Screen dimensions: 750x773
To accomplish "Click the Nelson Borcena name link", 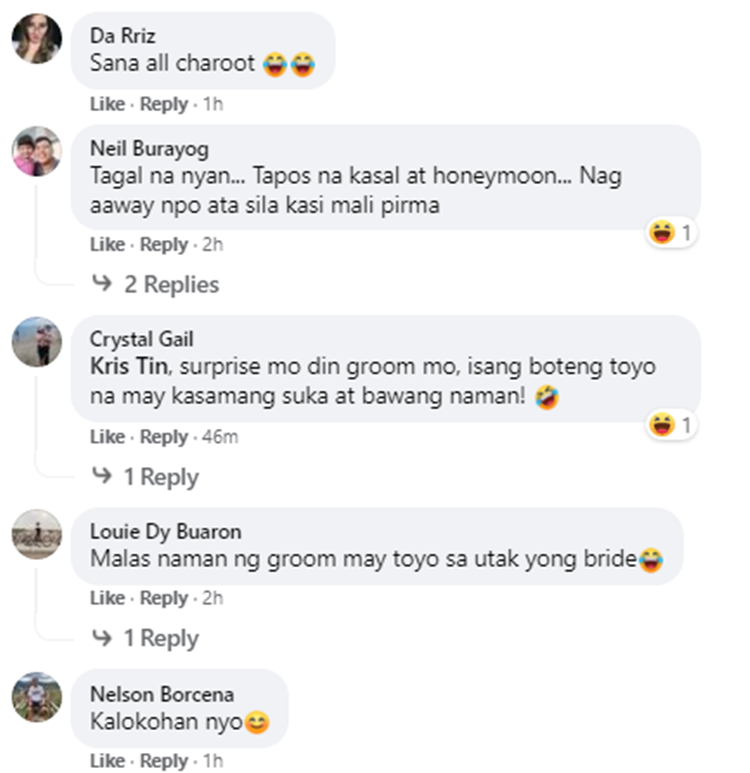I will 162,694.
